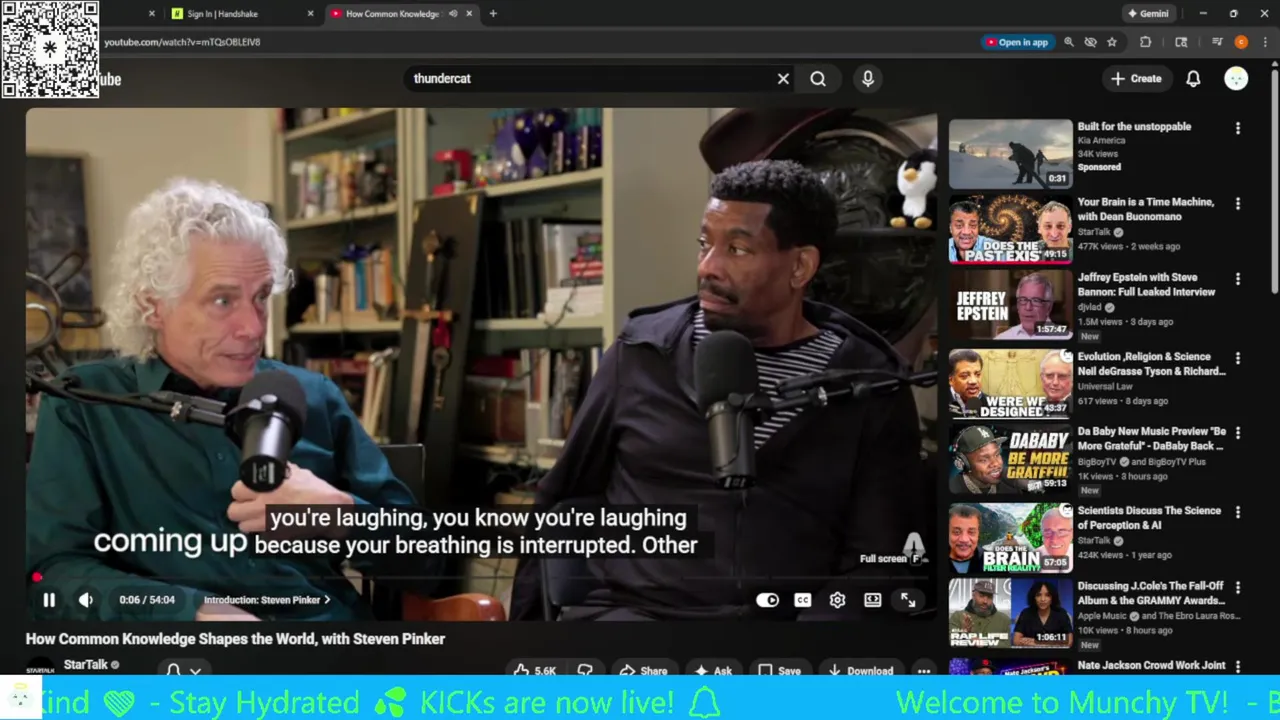This screenshot has height=720, width=1280.
Task: Open a new browser tab
Action: click(493, 14)
